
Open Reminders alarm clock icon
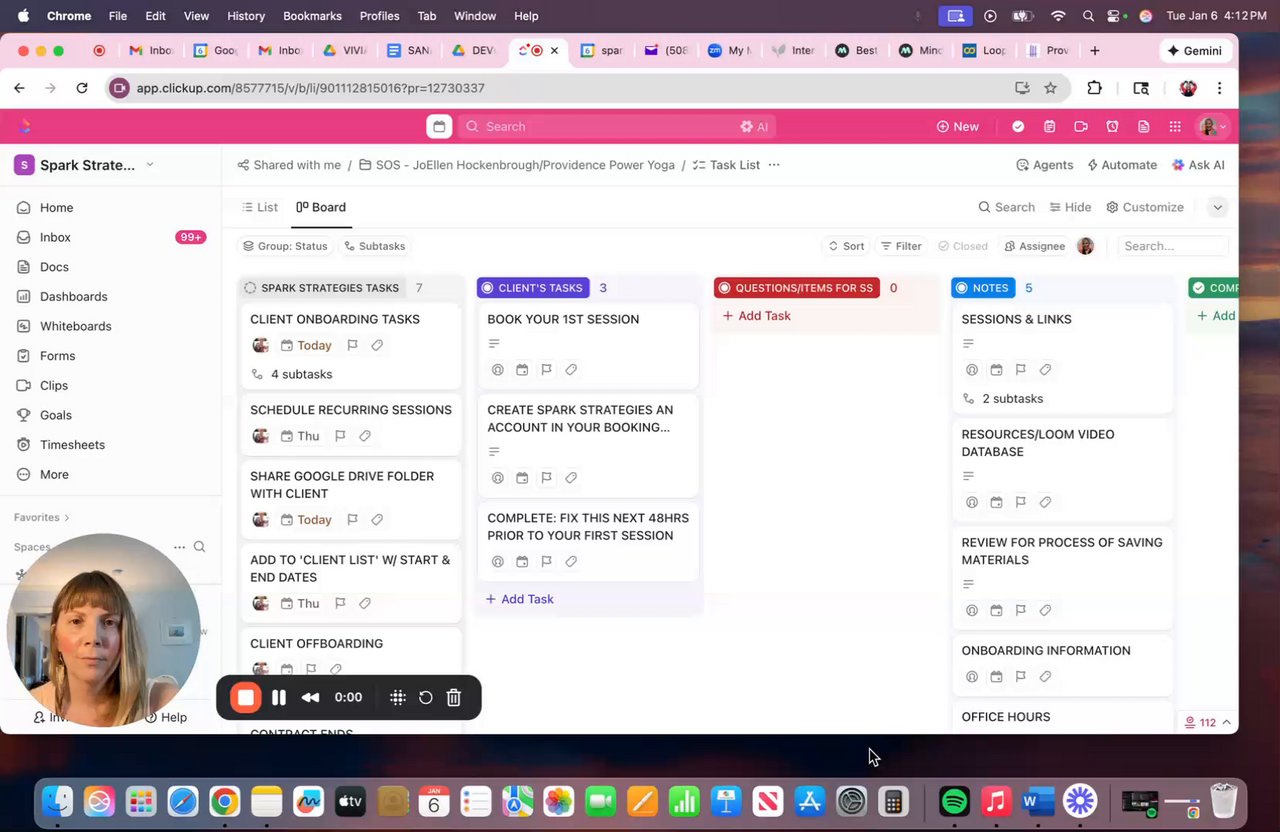pyautogui.click(x=1112, y=126)
